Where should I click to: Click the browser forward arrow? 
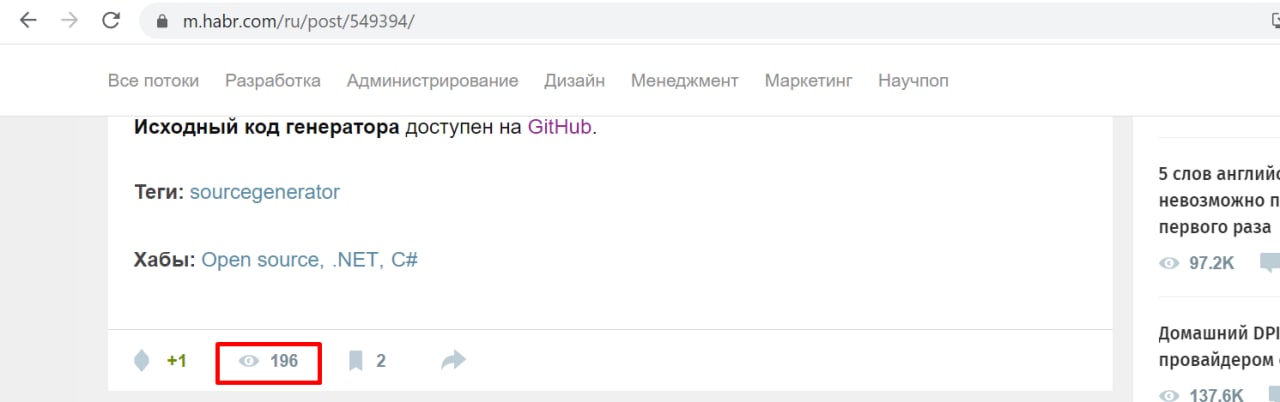coord(69,21)
